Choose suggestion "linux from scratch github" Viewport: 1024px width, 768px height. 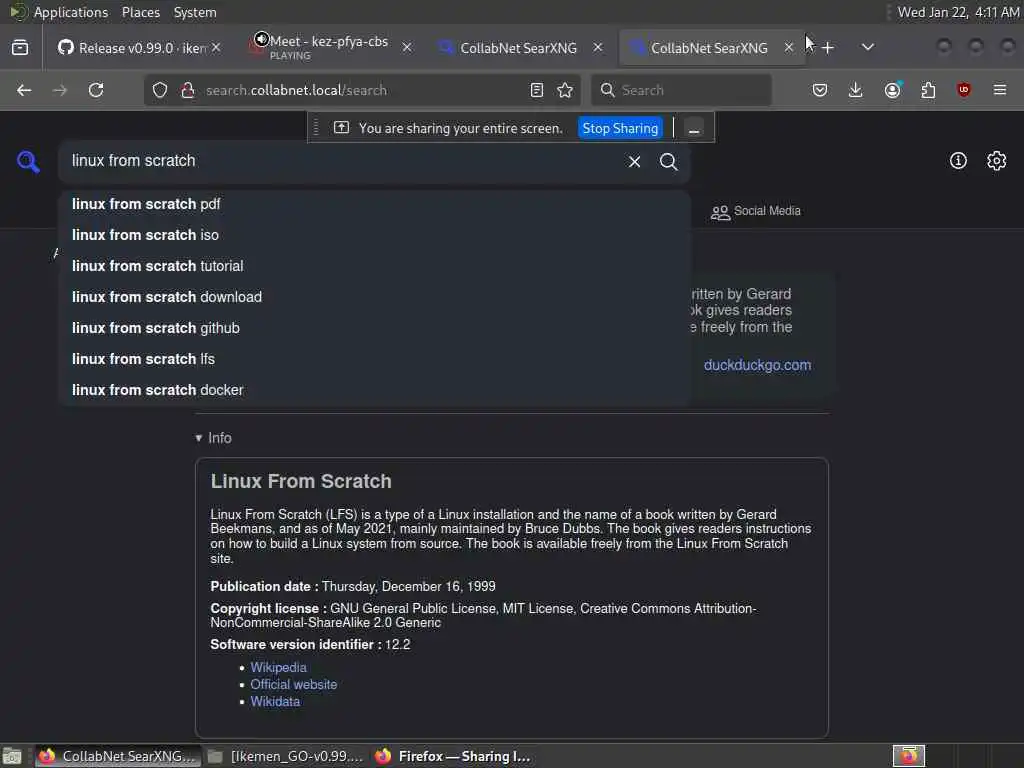pos(375,328)
